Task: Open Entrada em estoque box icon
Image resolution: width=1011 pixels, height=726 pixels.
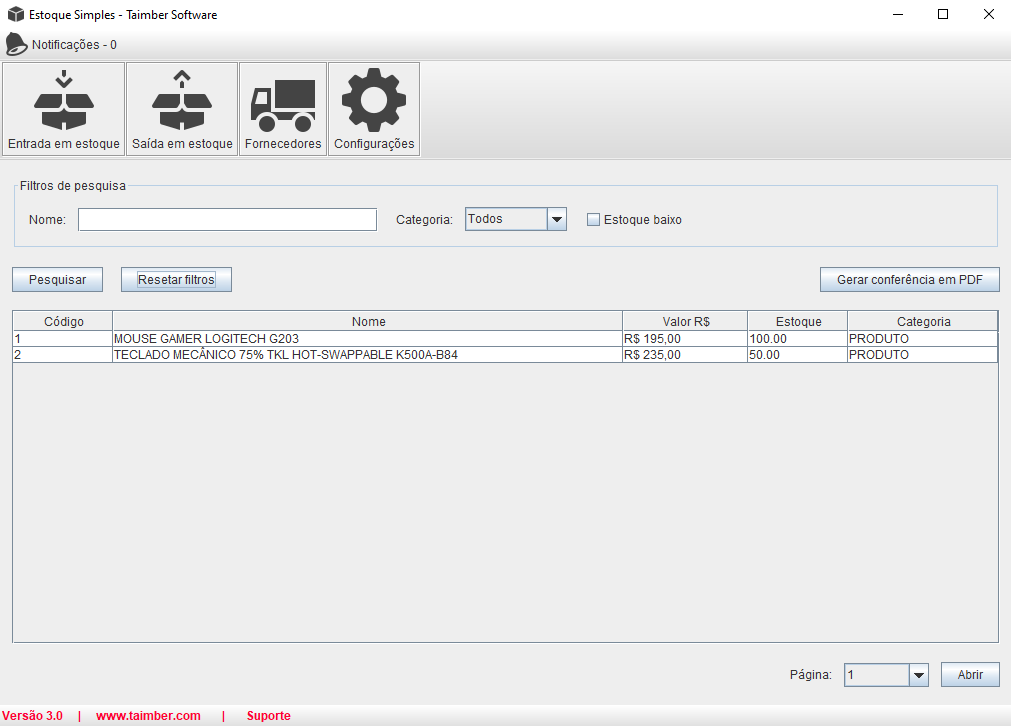Action: [x=64, y=102]
